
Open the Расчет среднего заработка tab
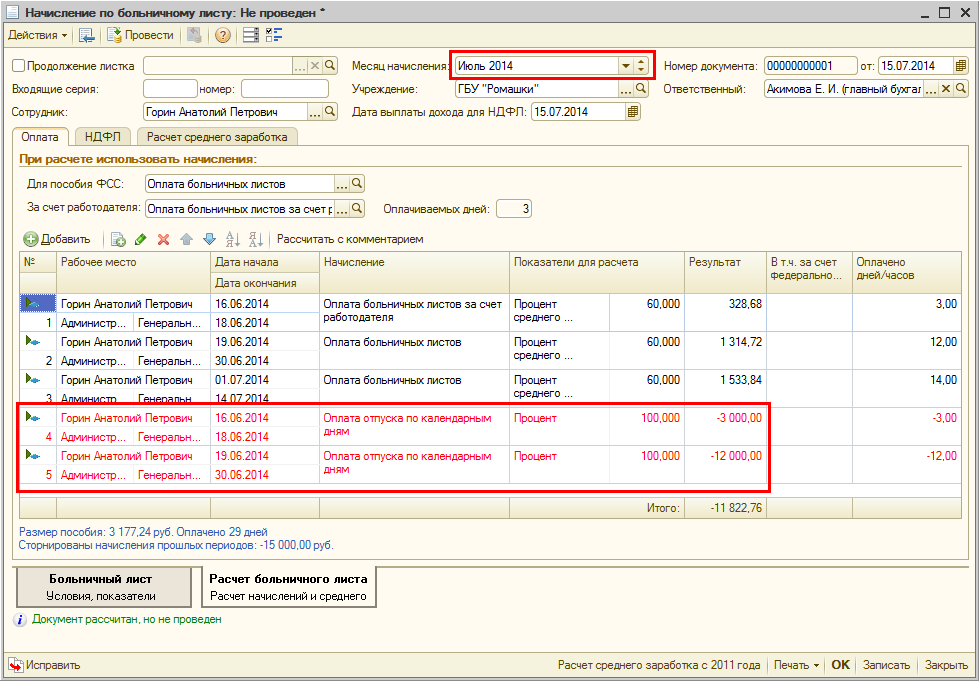(x=217, y=137)
